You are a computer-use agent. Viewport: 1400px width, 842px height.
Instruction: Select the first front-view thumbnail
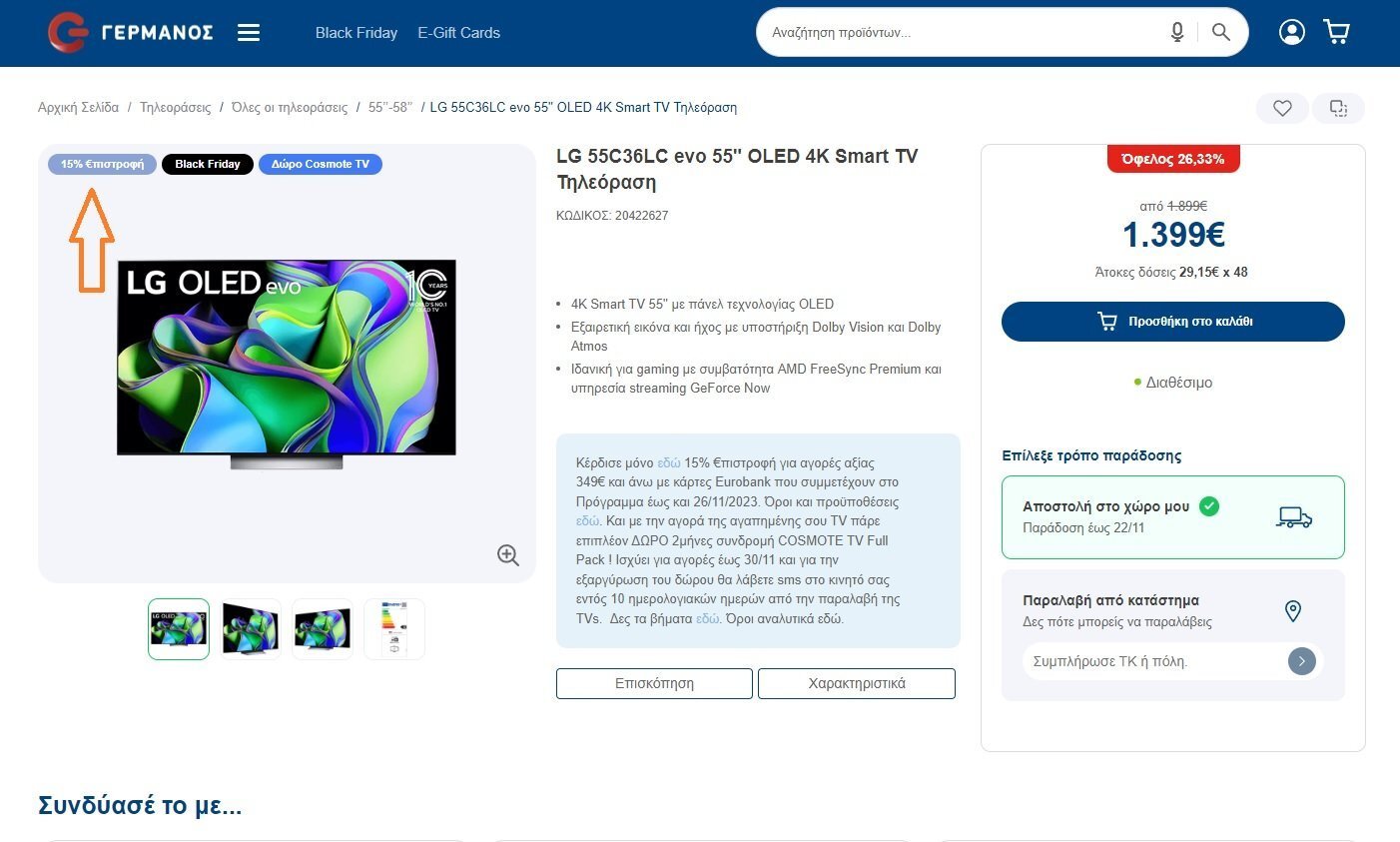[x=179, y=629]
